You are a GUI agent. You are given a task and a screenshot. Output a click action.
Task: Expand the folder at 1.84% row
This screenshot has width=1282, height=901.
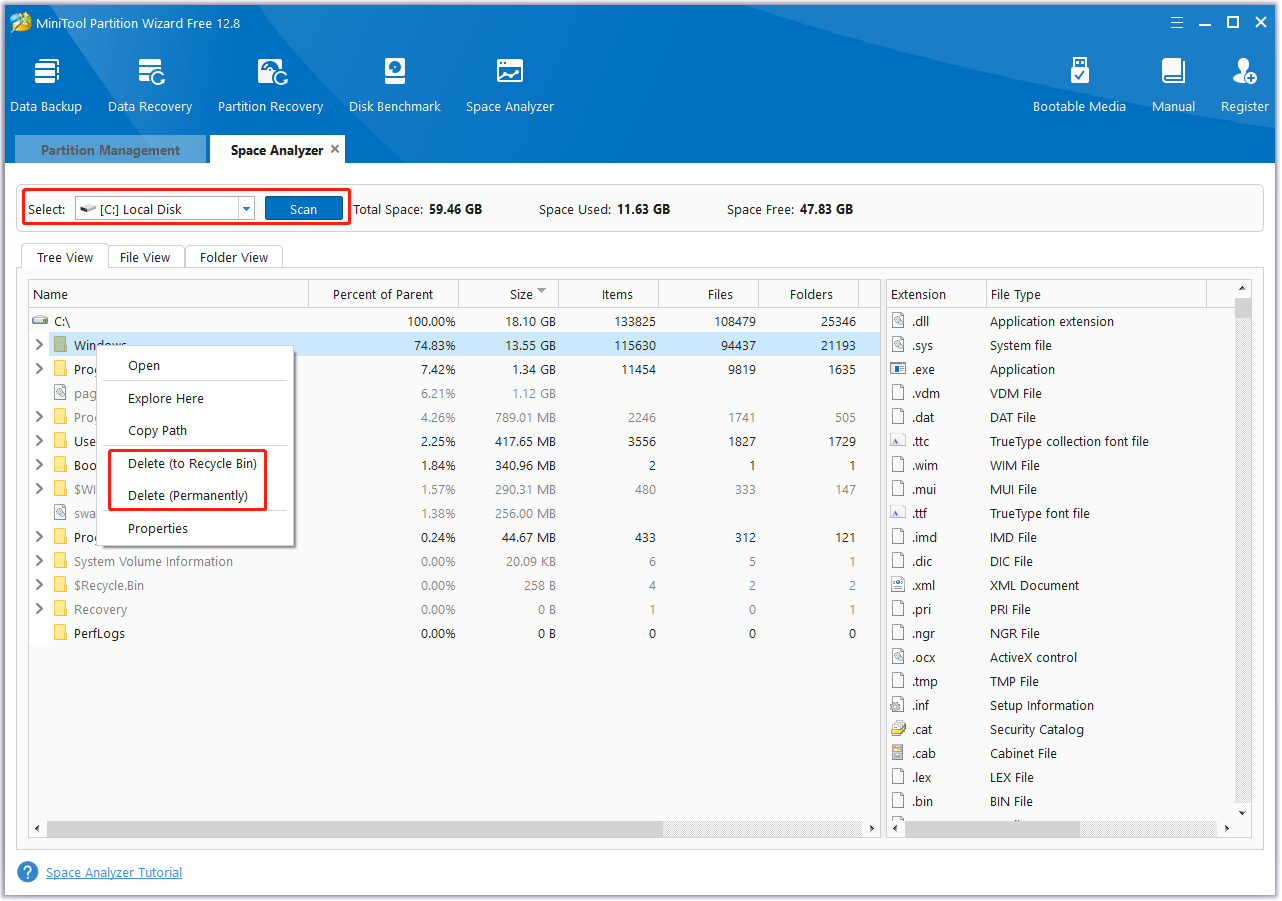click(39, 465)
